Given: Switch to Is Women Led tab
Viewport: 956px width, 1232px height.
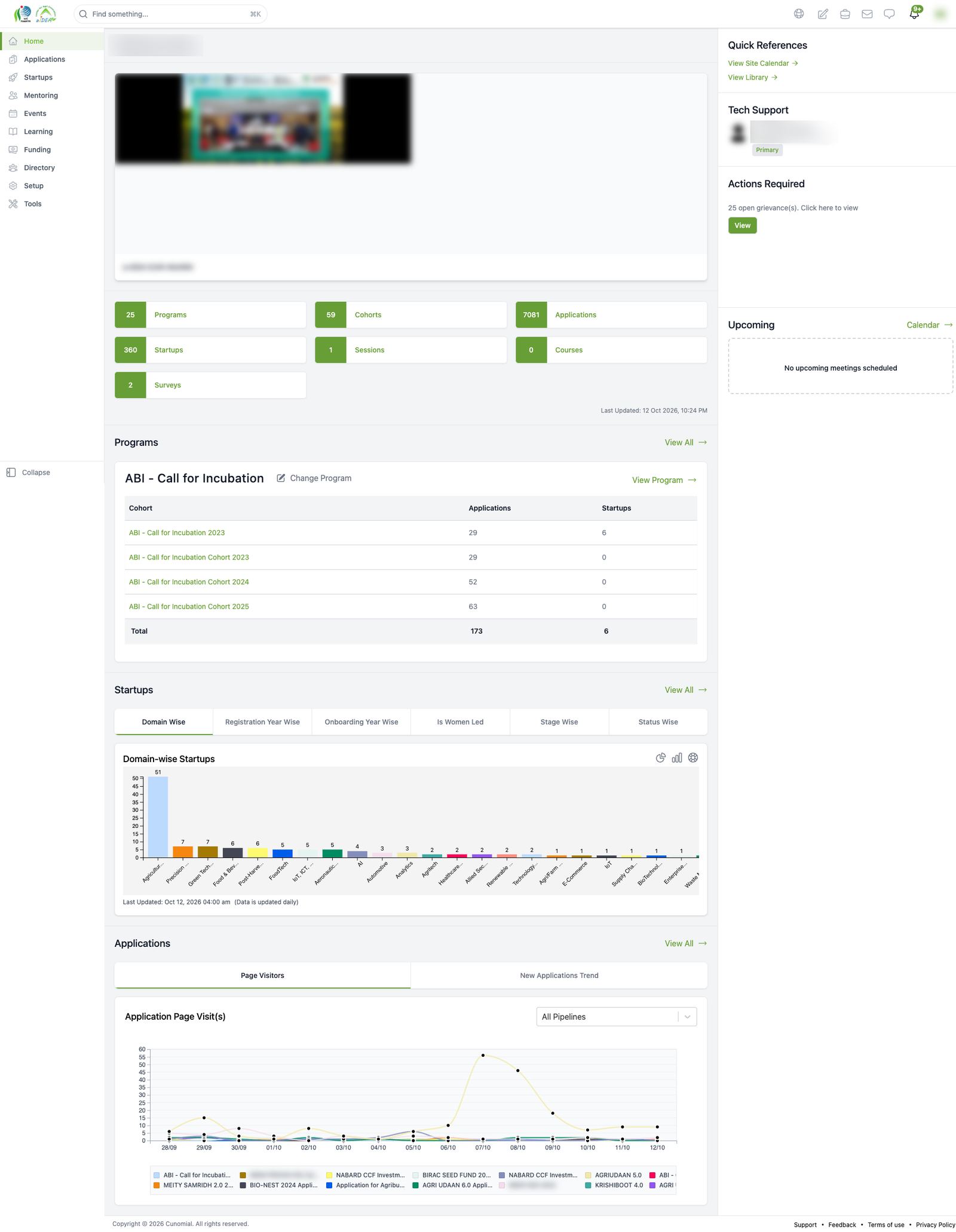Looking at the screenshot, I should click(460, 722).
